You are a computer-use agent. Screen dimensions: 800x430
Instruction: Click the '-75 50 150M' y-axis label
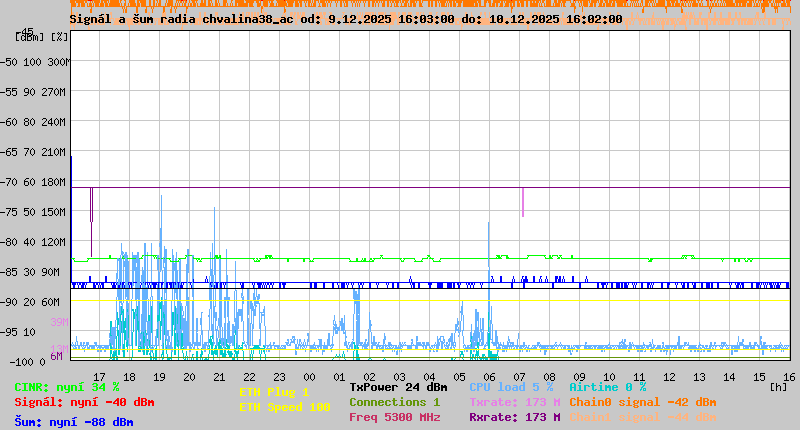35,212
